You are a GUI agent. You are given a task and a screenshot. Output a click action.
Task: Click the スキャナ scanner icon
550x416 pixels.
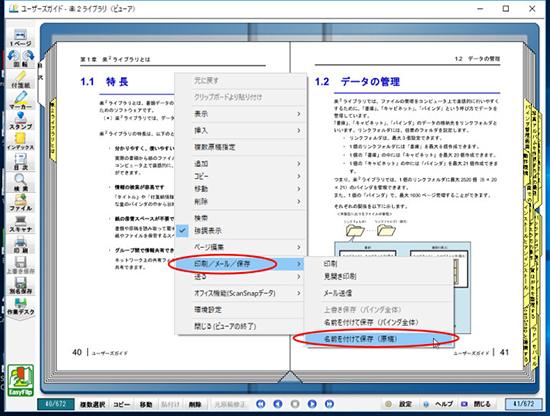20,224
